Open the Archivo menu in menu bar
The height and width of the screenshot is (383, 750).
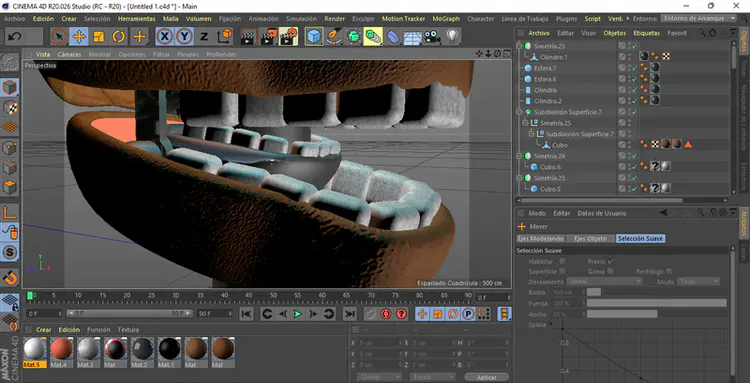[x=14, y=19]
